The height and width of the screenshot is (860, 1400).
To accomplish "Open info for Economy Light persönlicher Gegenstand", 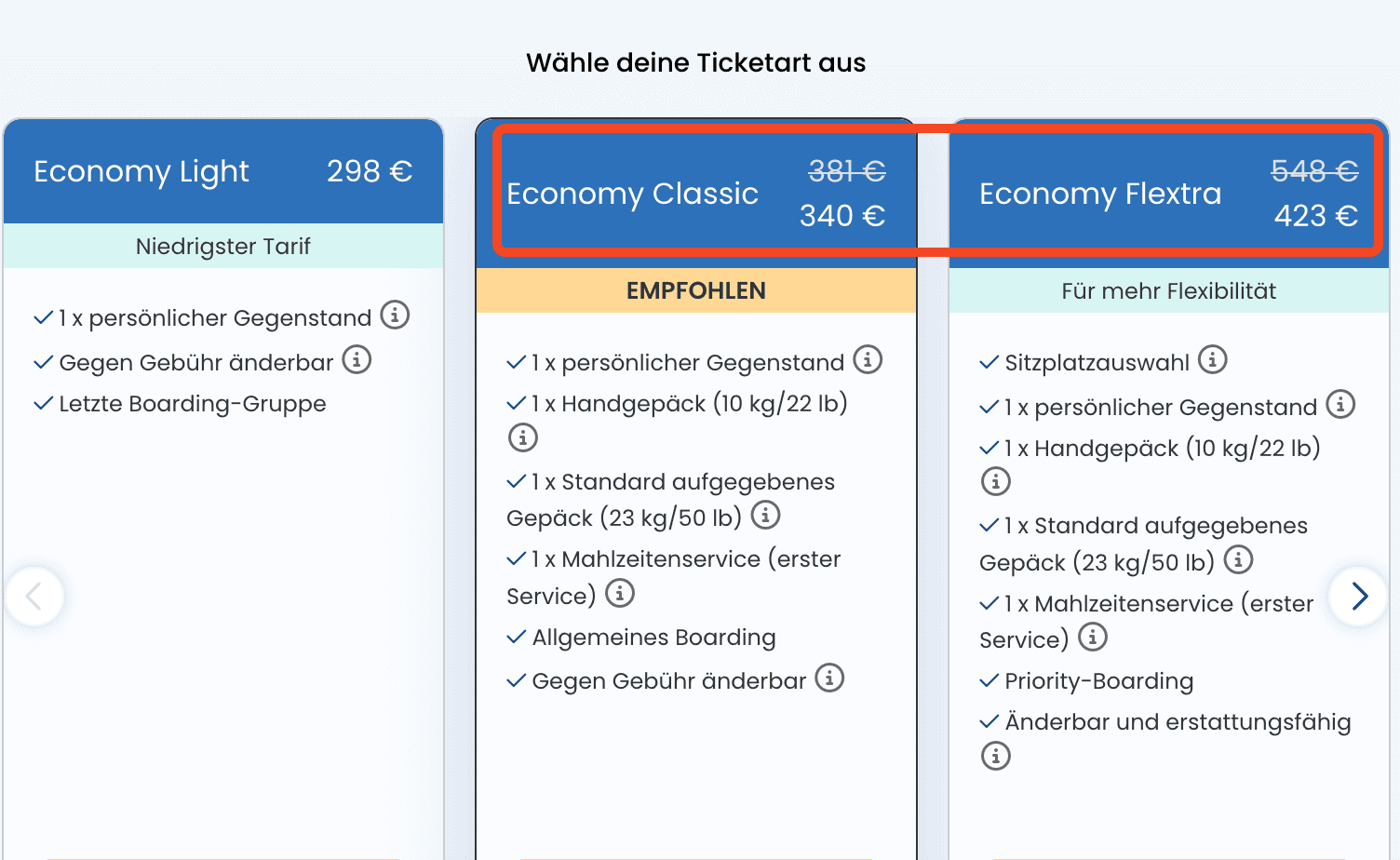I will click(395, 316).
